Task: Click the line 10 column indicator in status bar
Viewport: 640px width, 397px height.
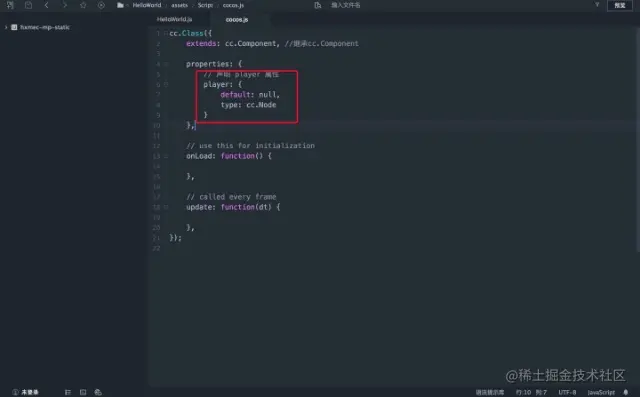Action: (531, 392)
